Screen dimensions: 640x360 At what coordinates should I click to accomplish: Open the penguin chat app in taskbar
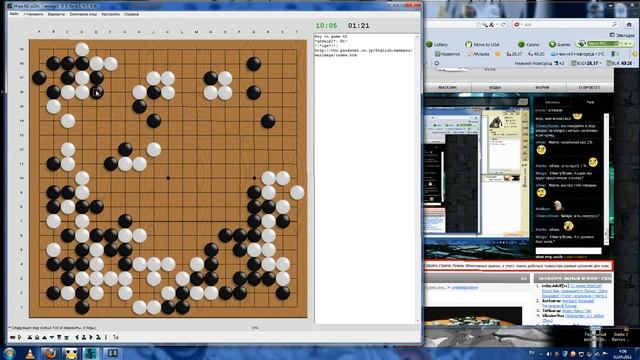(x=72, y=353)
